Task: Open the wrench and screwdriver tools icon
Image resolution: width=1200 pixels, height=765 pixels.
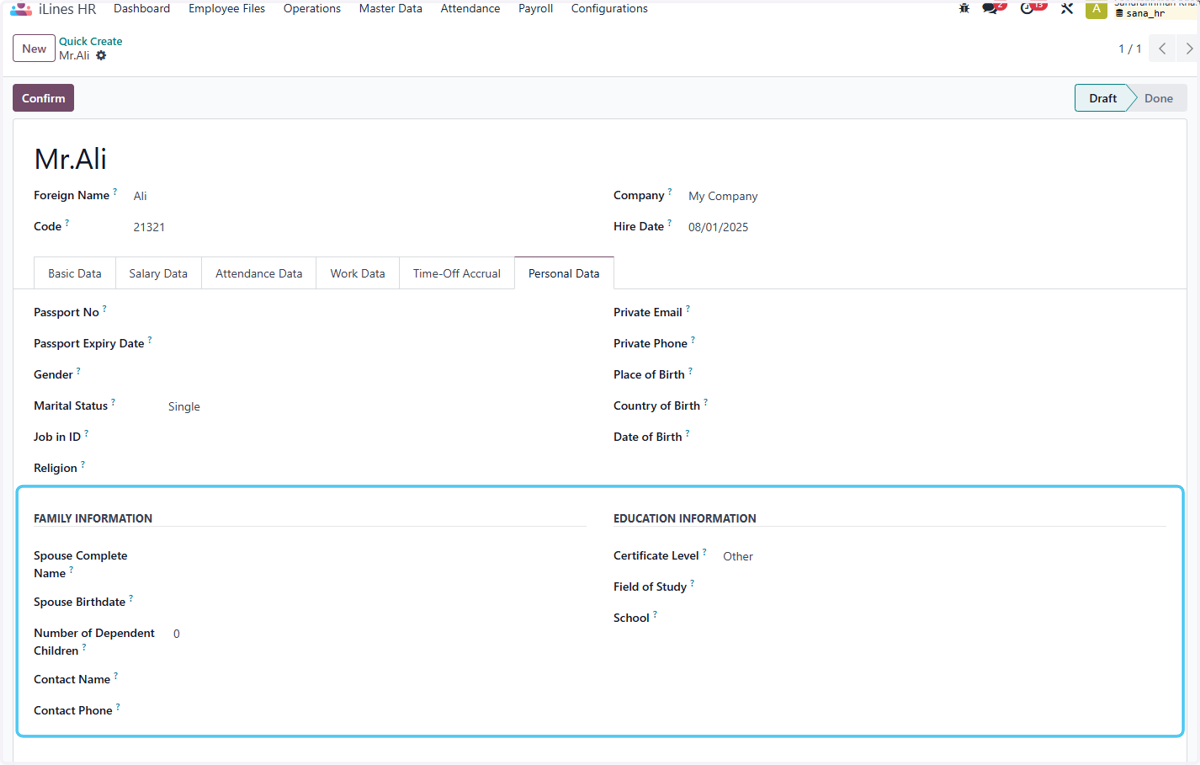Action: (x=1067, y=8)
